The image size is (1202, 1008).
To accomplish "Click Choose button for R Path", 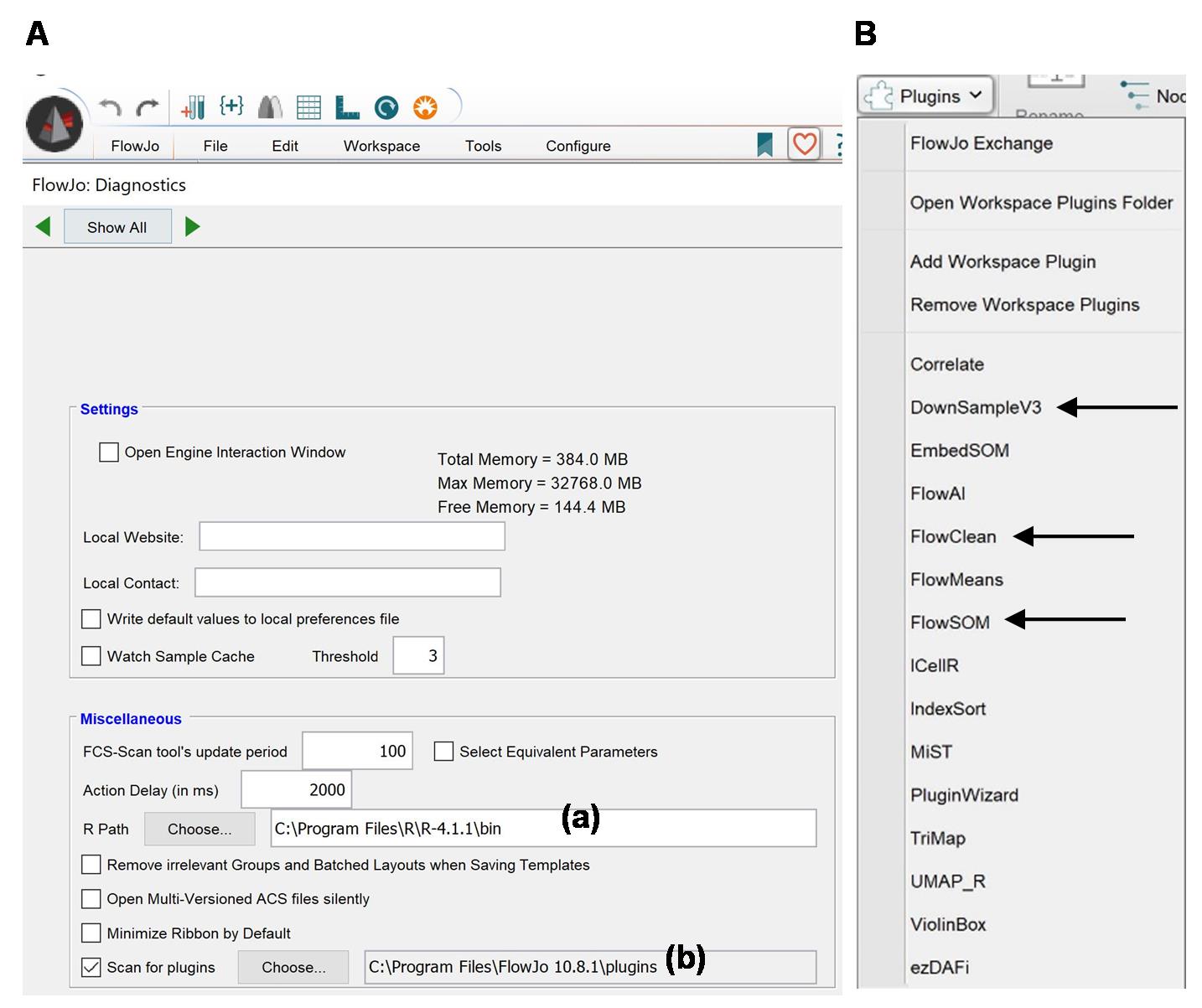I will tap(199, 829).
